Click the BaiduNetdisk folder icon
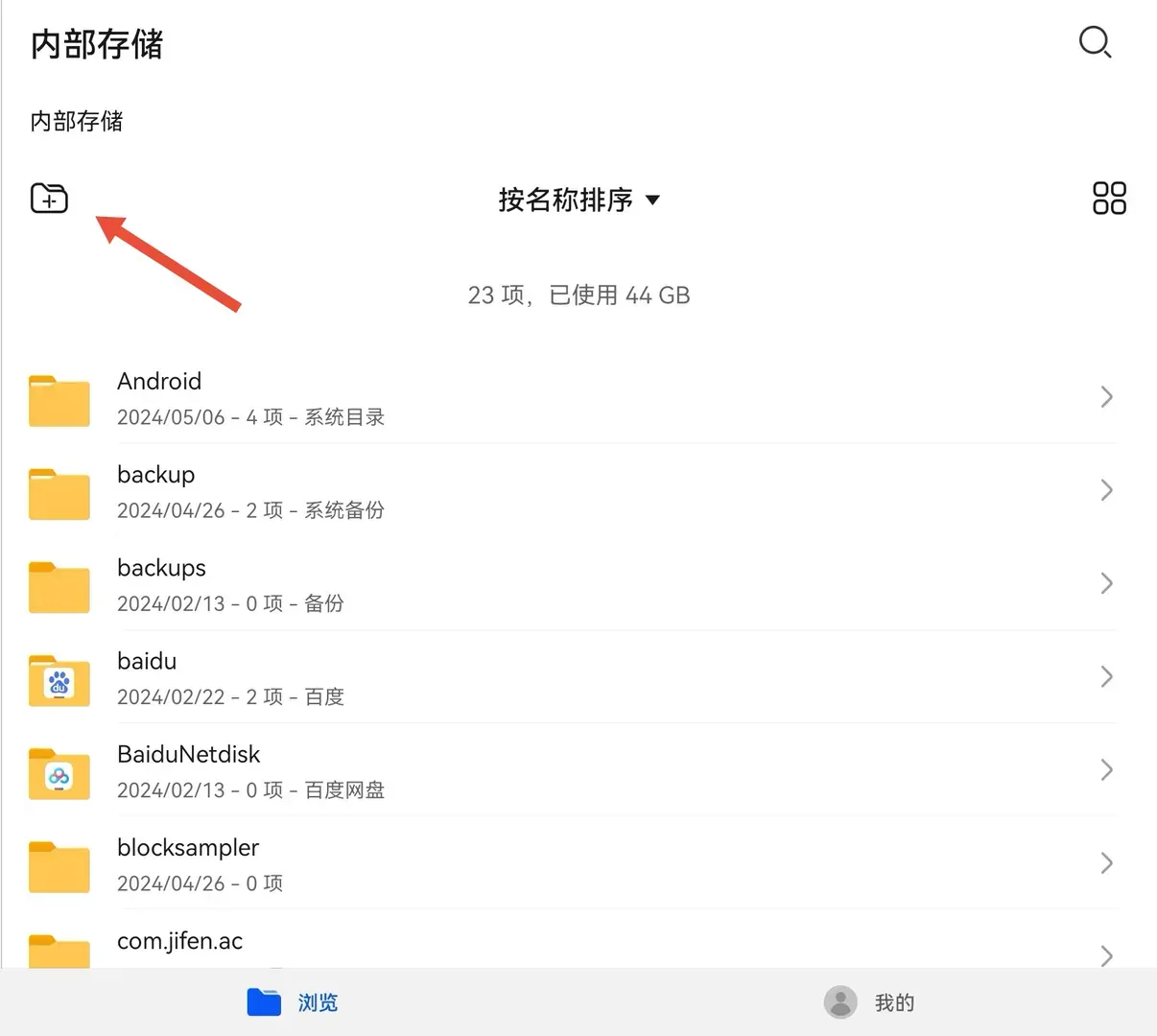 59,772
